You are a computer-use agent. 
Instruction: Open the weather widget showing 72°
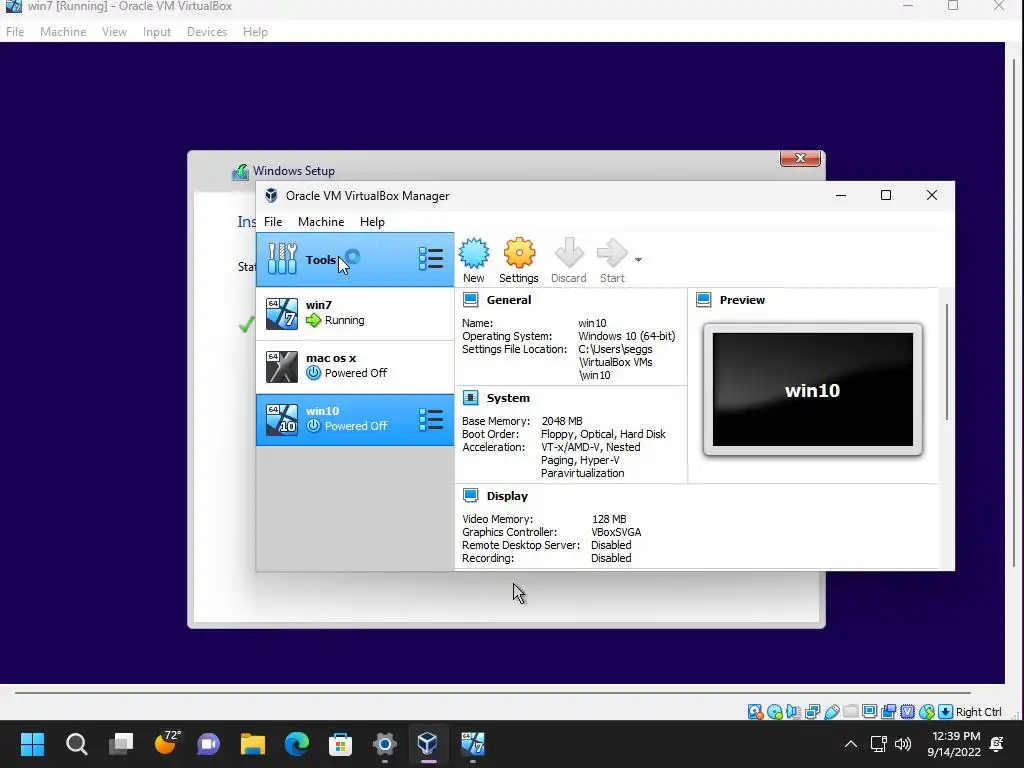pos(166,743)
